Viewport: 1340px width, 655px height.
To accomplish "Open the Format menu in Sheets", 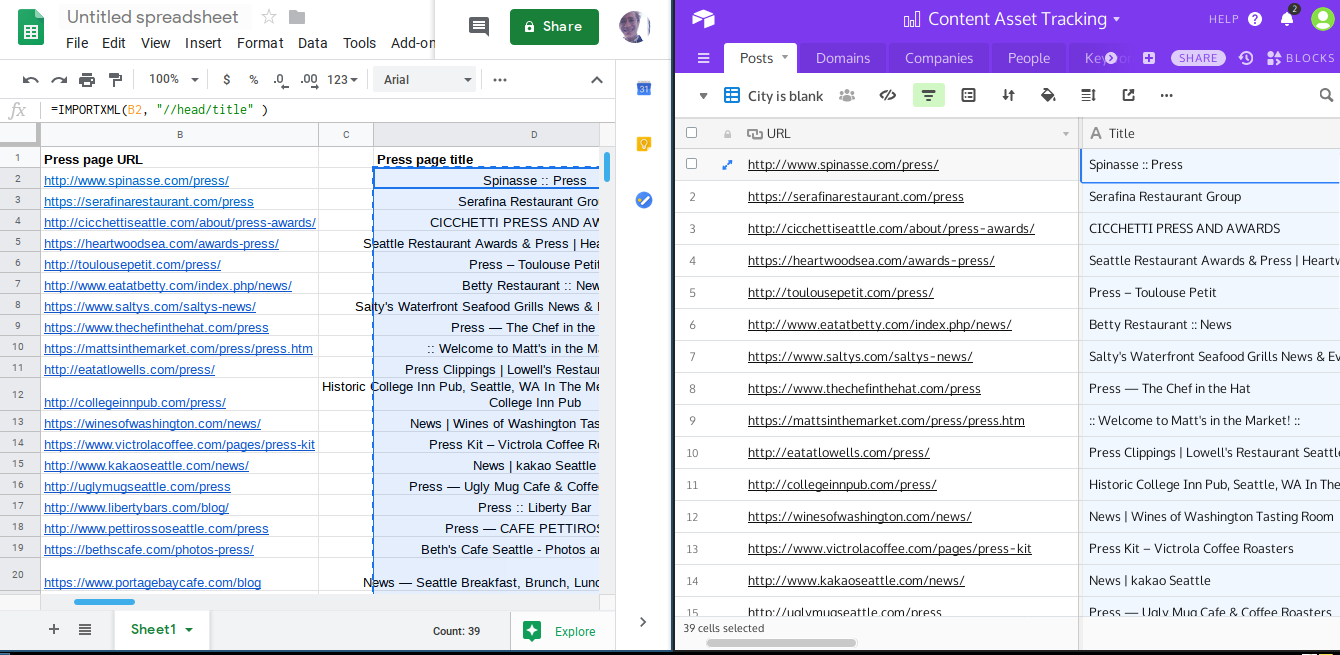I will point(260,43).
